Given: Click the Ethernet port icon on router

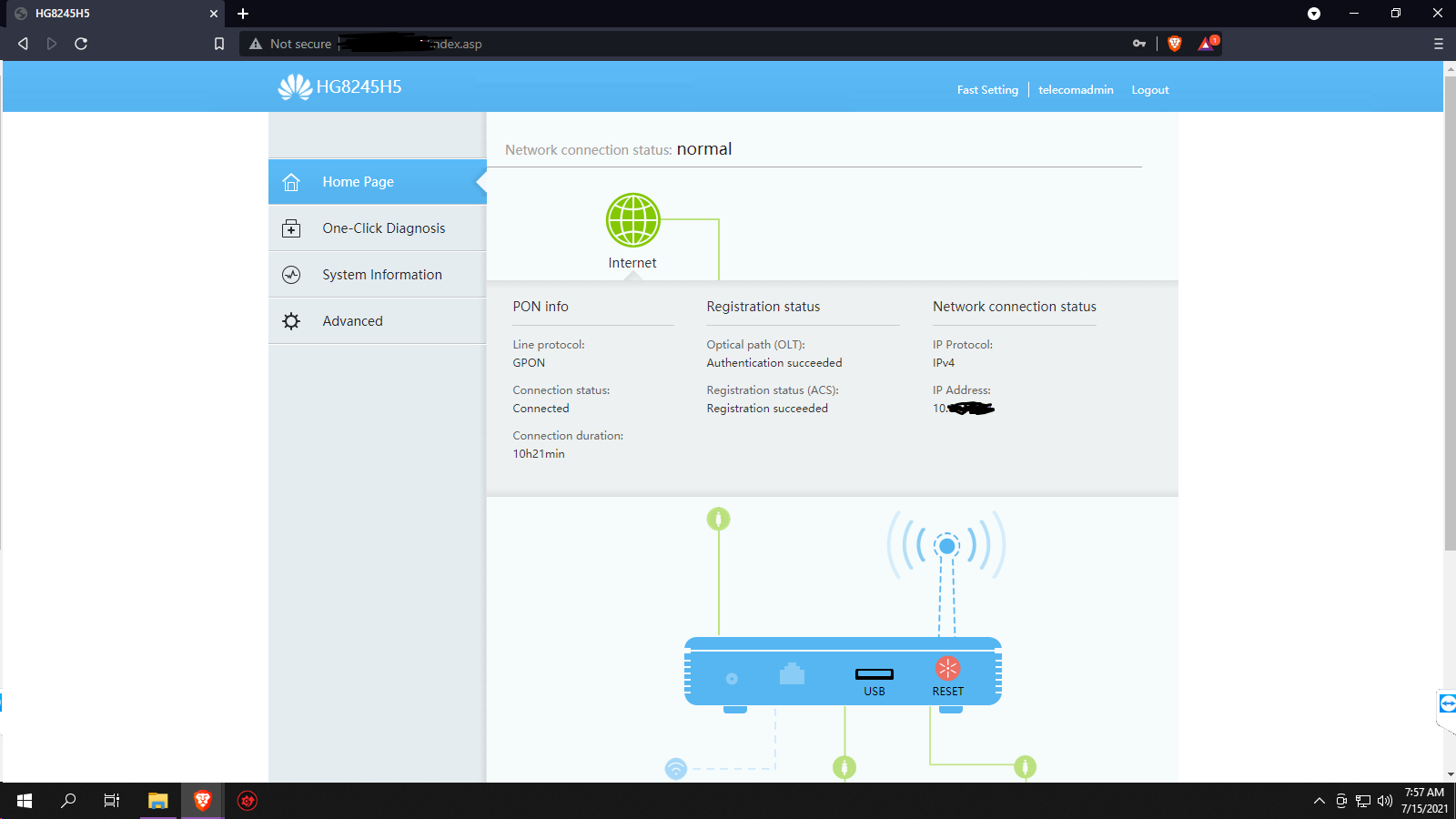Looking at the screenshot, I should click(792, 673).
